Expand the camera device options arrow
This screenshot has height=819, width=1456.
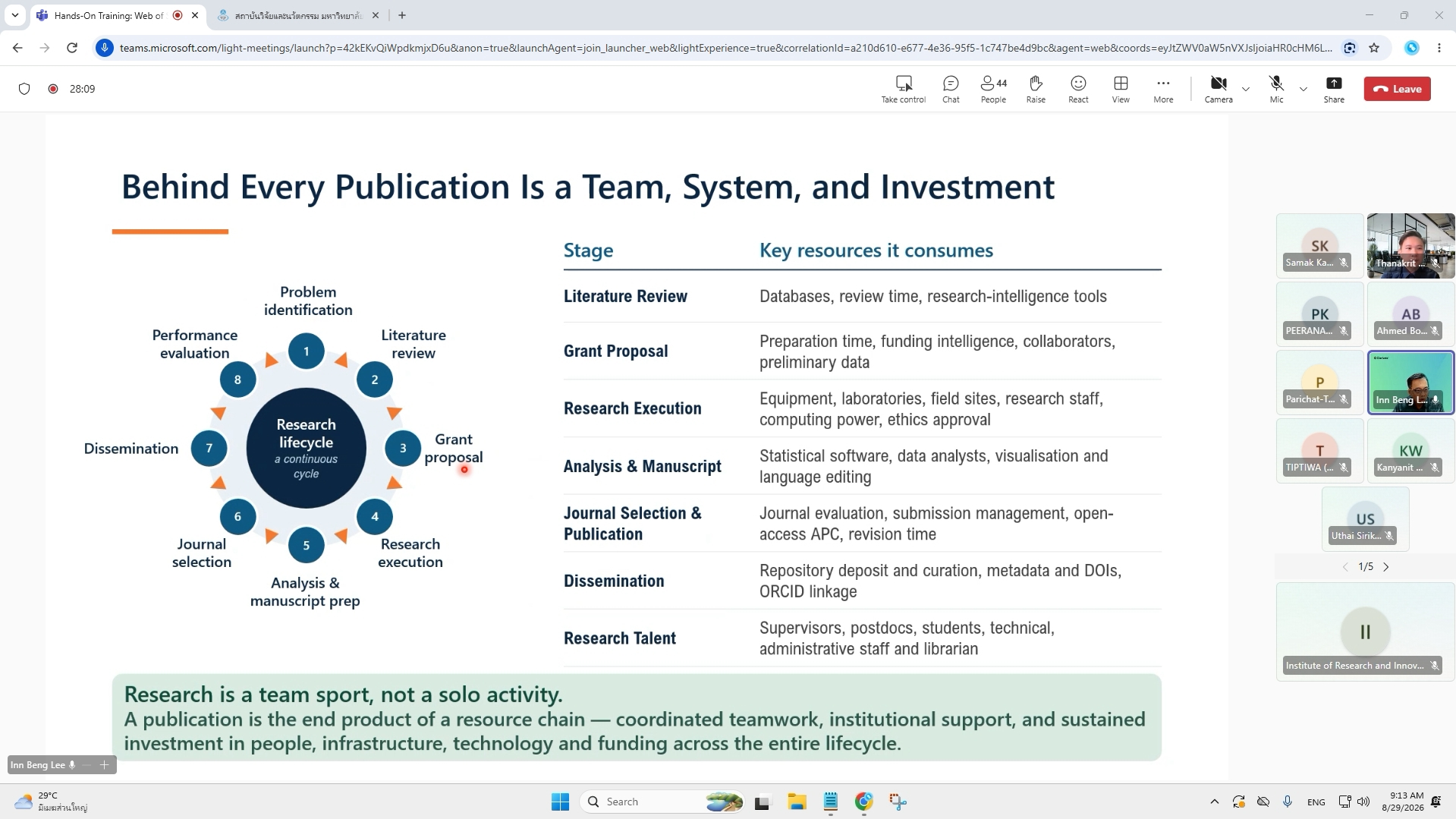(x=1246, y=89)
